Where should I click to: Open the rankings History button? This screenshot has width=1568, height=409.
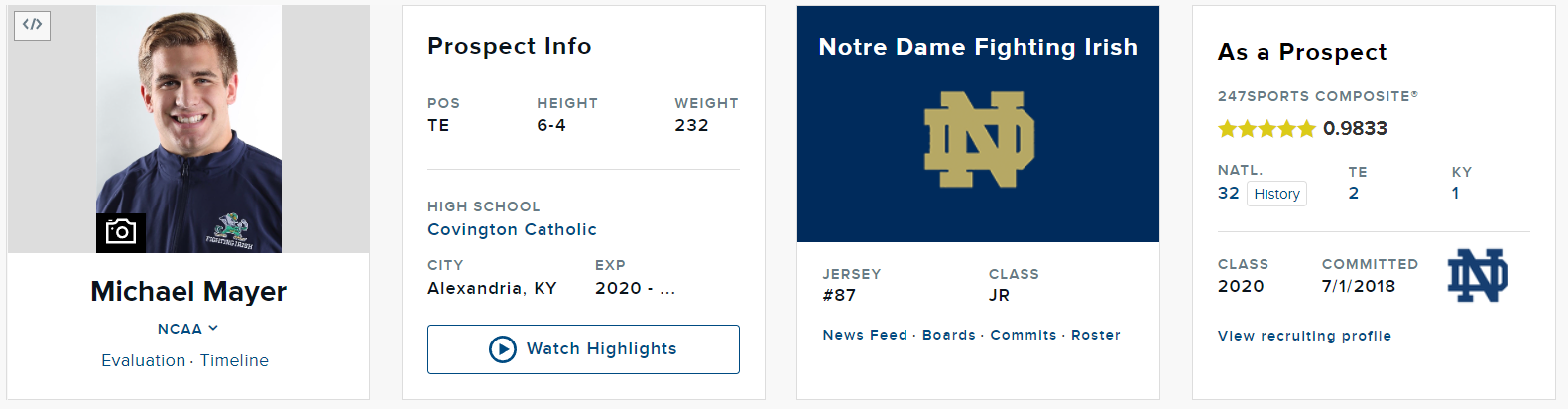click(x=1276, y=194)
